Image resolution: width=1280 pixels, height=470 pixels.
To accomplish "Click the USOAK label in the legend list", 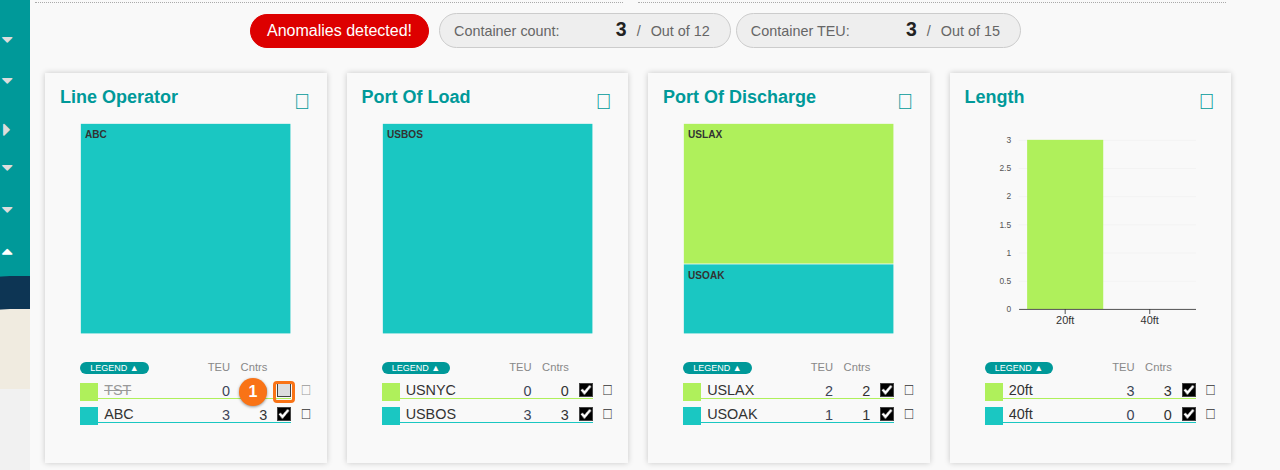I will point(733,413).
